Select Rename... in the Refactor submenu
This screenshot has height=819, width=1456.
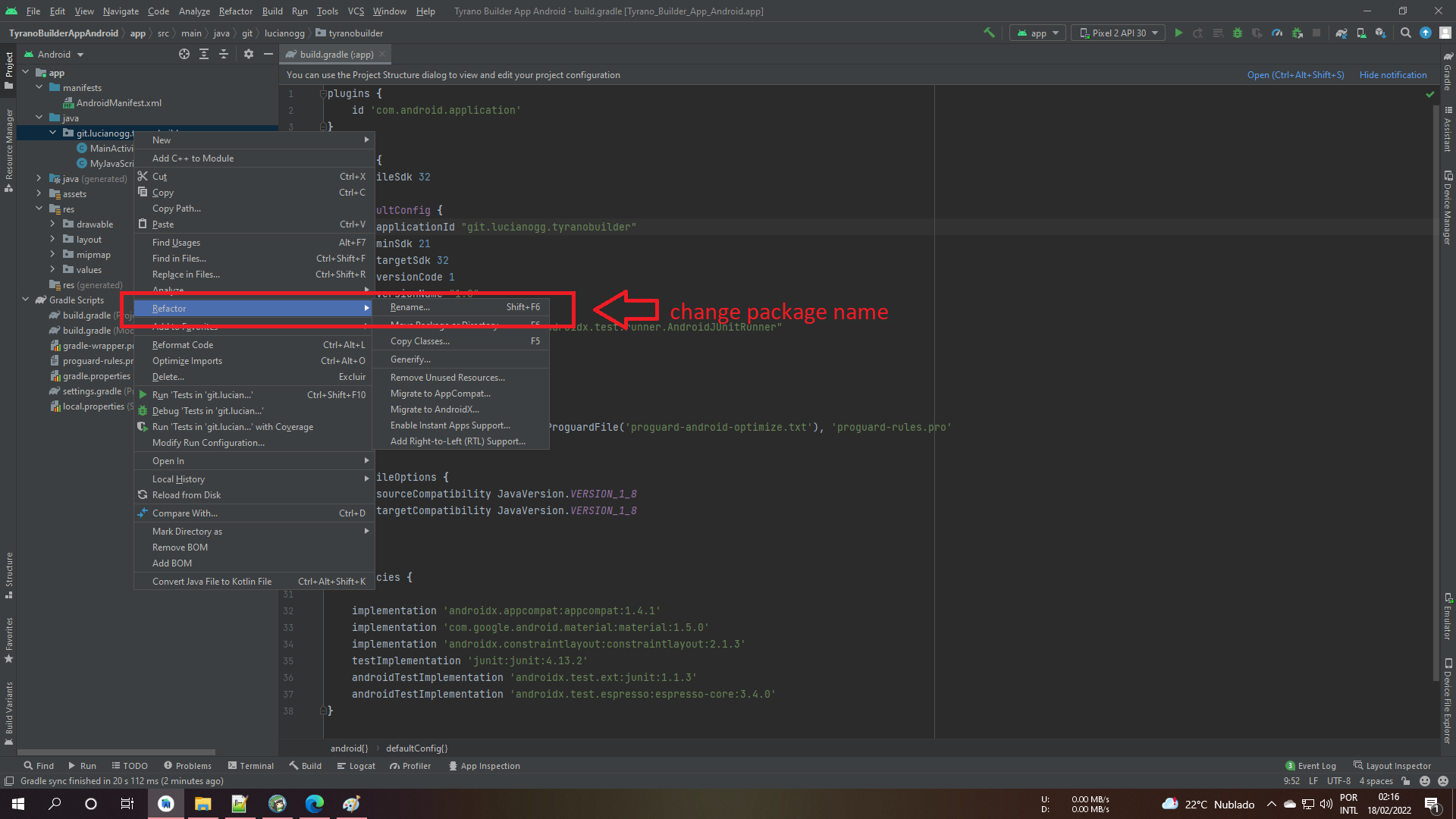pos(410,307)
